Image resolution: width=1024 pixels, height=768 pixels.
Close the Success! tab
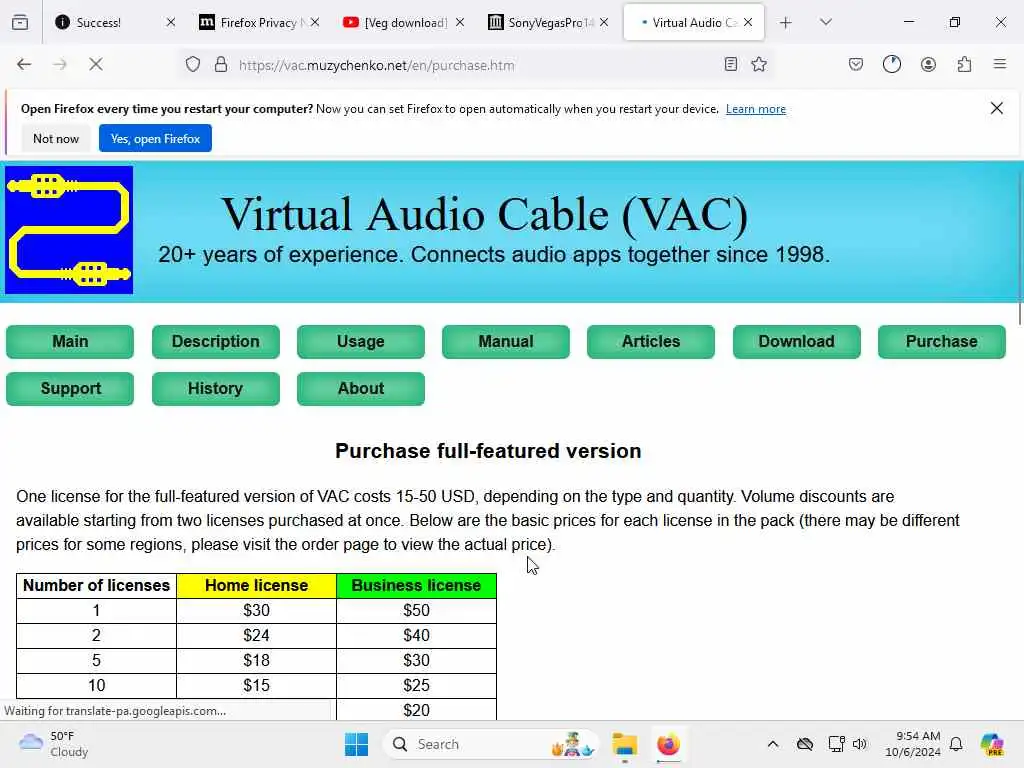tap(170, 22)
